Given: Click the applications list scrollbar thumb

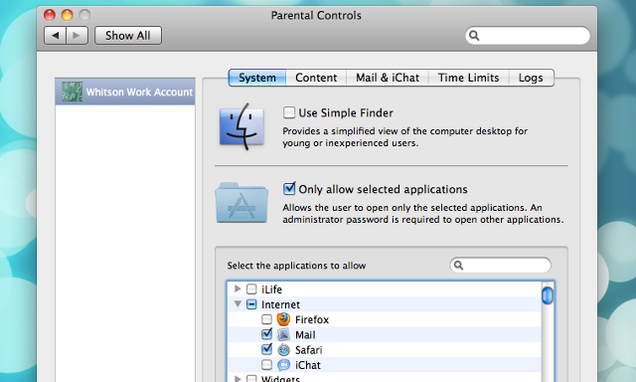Looking at the screenshot, I should pos(547,295).
